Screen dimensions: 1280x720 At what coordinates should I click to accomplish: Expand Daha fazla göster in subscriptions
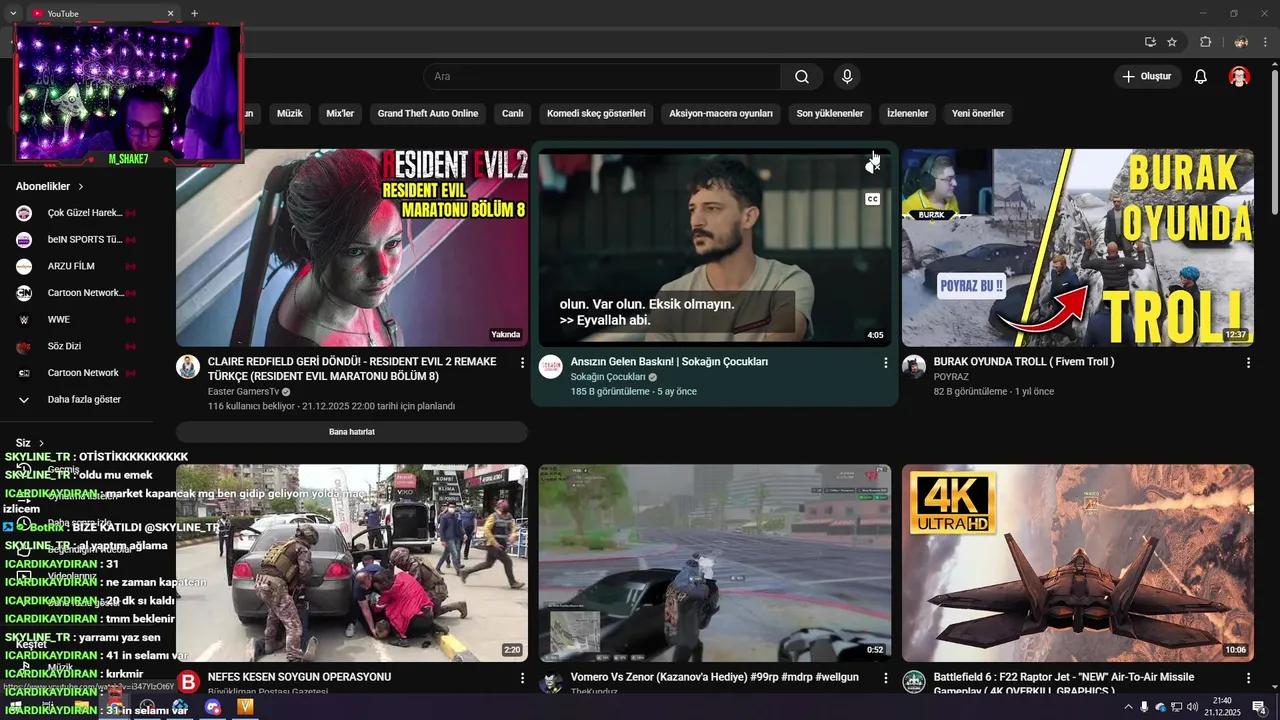click(x=75, y=399)
